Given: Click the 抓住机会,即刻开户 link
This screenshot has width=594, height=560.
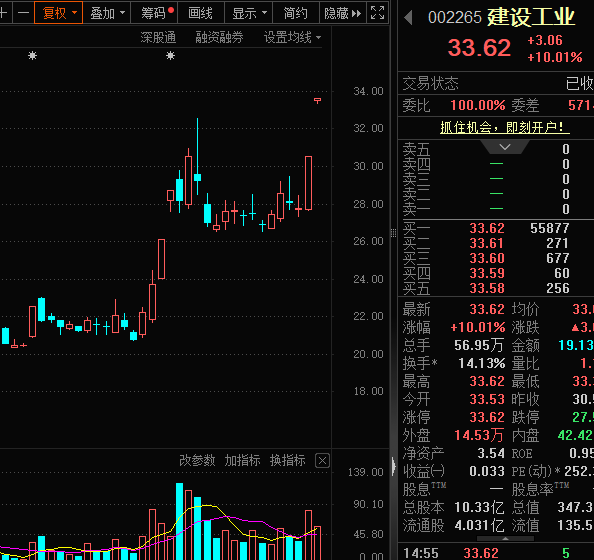Looking at the screenshot, I should [505, 127].
